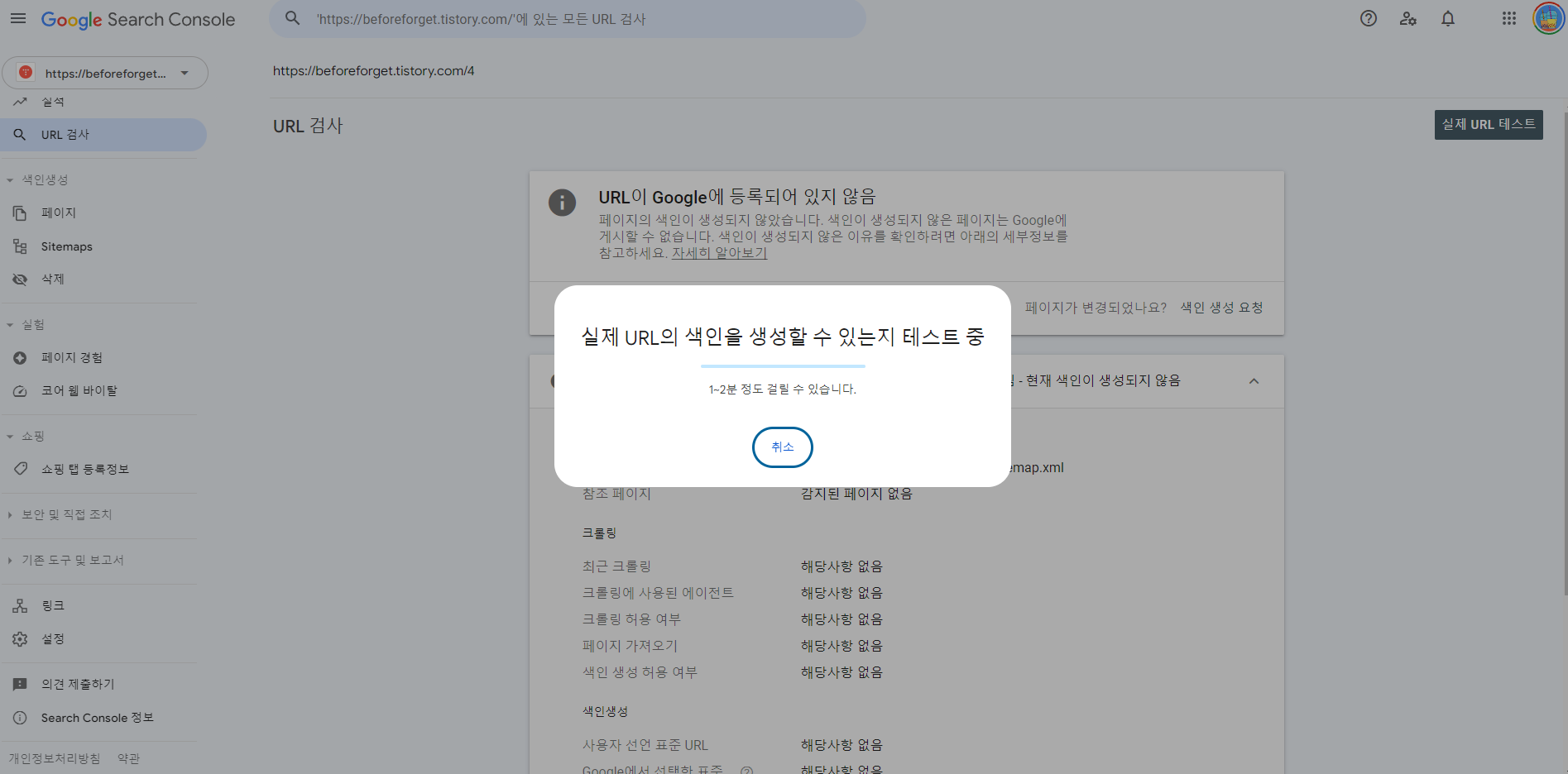The height and width of the screenshot is (774, 1568).
Task: Click the Google Search Console logo
Action: coord(138,19)
